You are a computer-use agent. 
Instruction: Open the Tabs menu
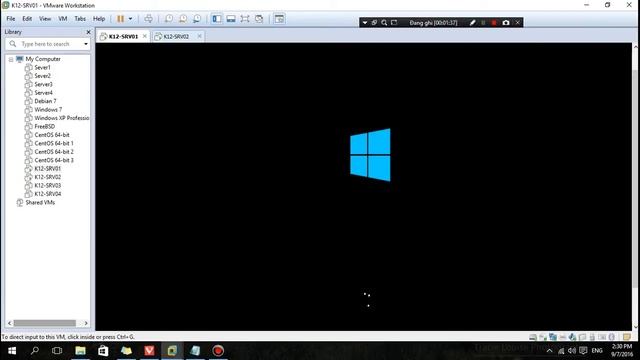coord(80,19)
